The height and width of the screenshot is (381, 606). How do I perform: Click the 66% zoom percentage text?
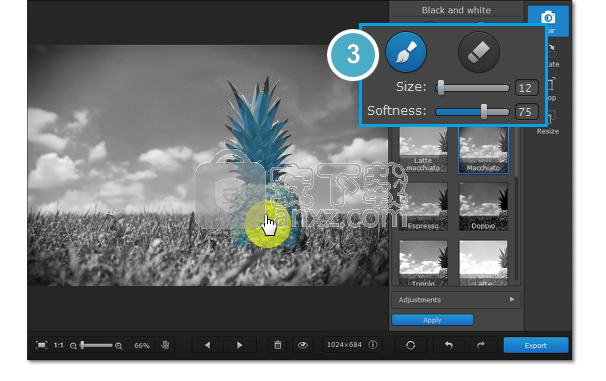(142, 345)
